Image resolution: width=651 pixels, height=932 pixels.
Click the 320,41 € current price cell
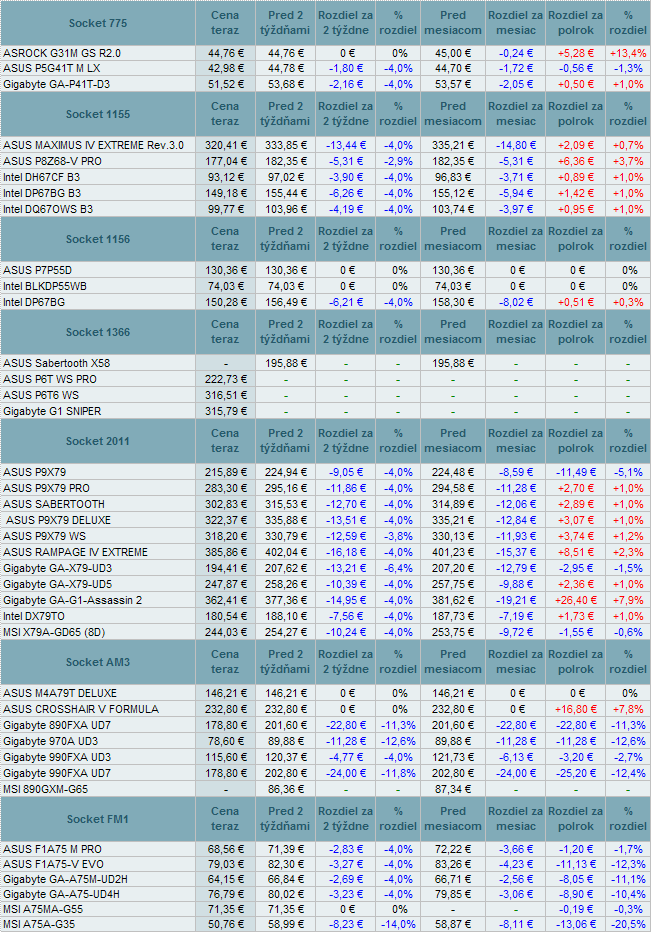tap(225, 145)
